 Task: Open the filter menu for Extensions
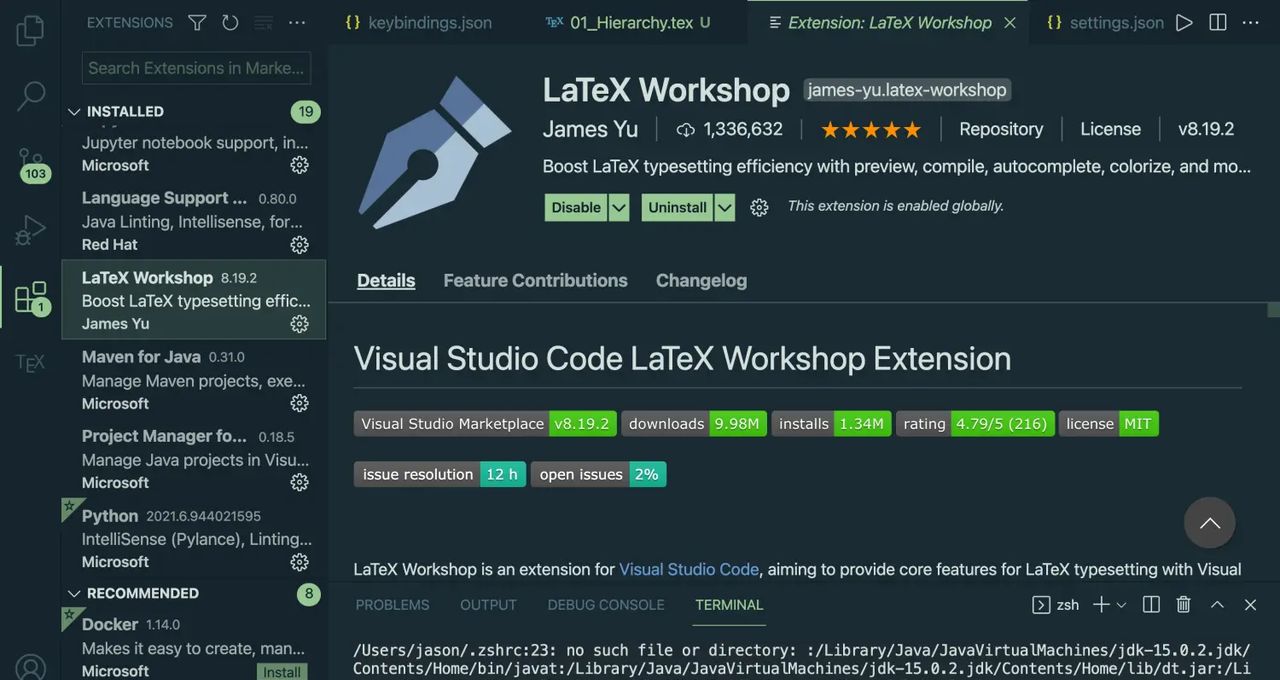click(196, 21)
